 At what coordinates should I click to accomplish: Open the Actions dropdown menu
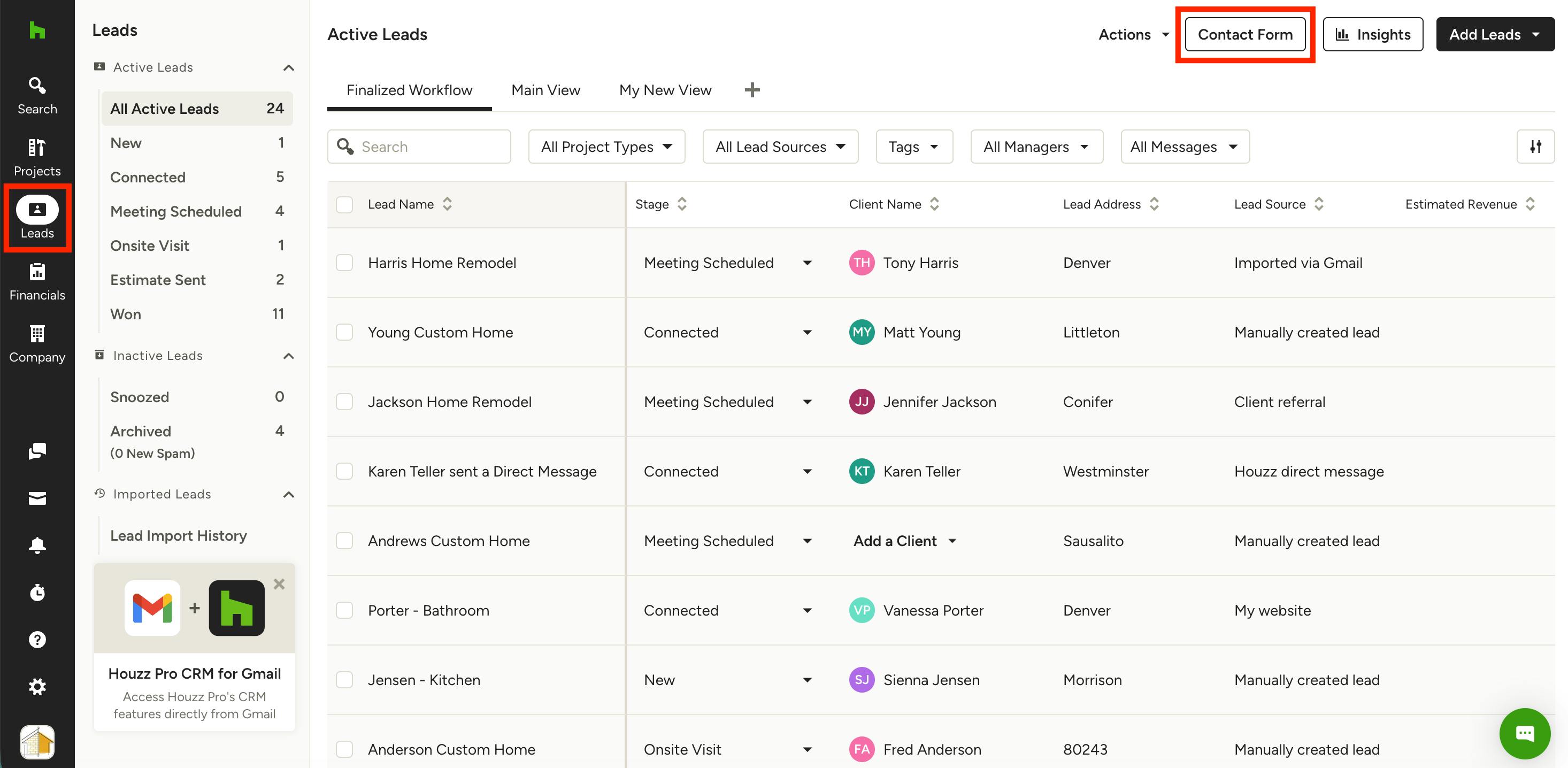pyautogui.click(x=1133, y=35)
